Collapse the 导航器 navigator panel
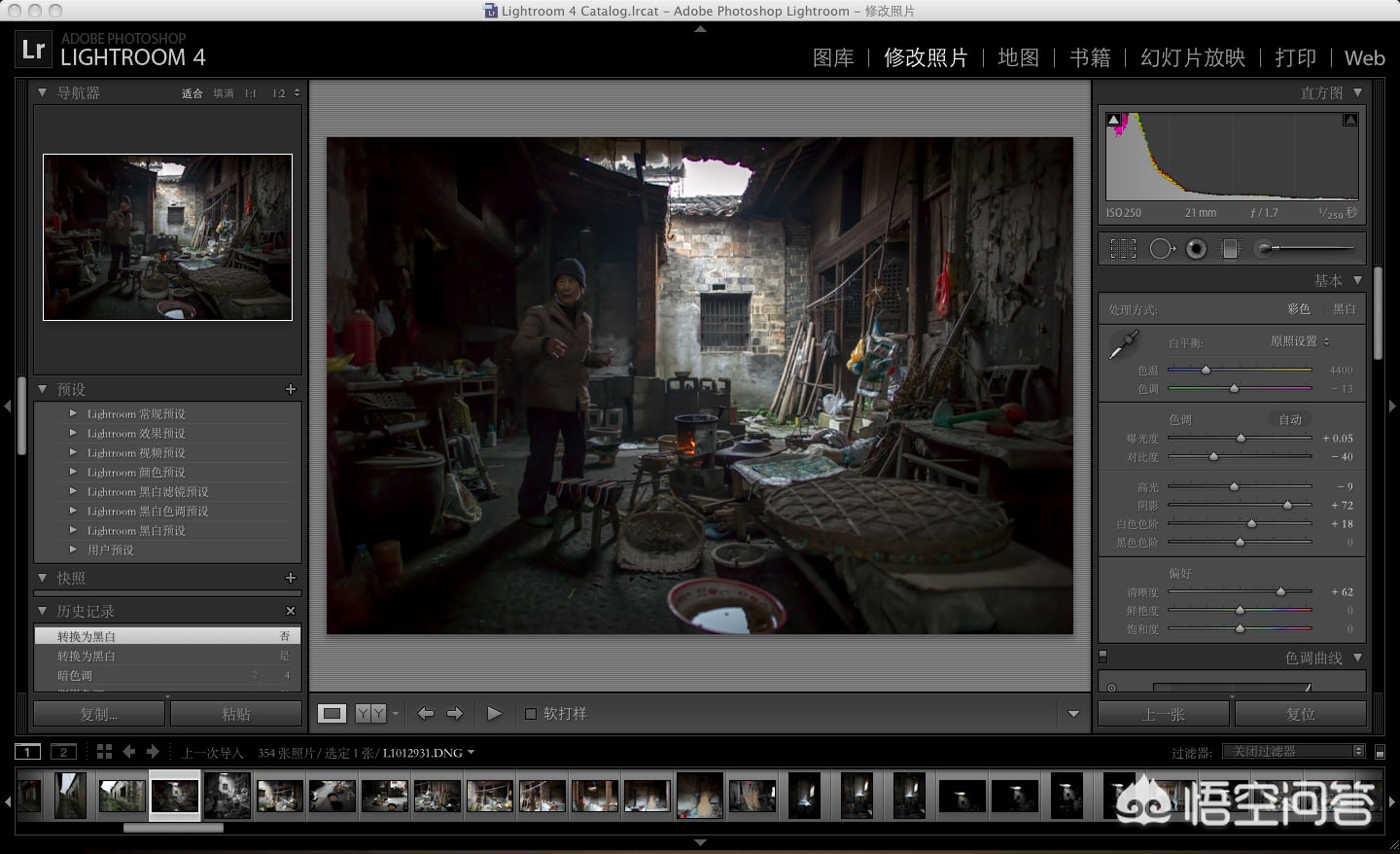This screenshot has width=1400, height=854. (42, 92)
